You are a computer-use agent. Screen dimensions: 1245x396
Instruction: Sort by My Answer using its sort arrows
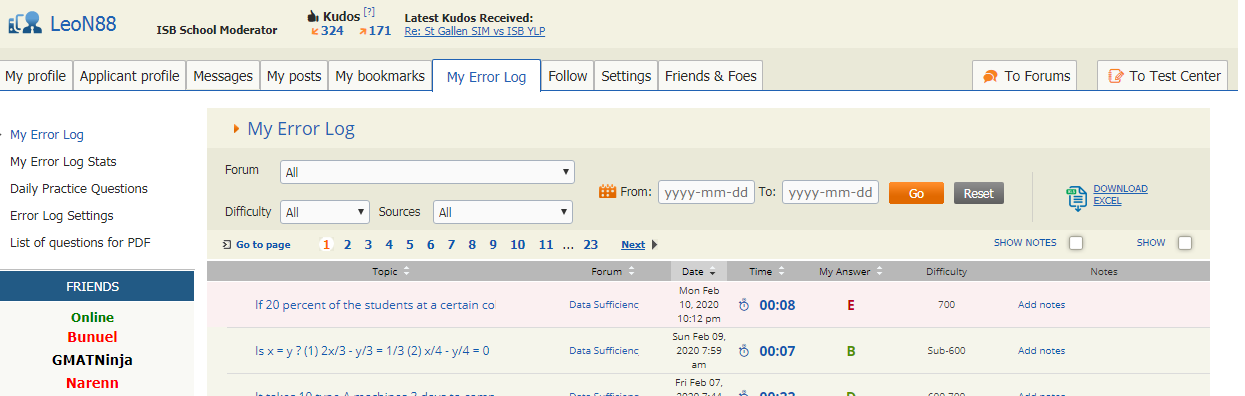point(879,272)
